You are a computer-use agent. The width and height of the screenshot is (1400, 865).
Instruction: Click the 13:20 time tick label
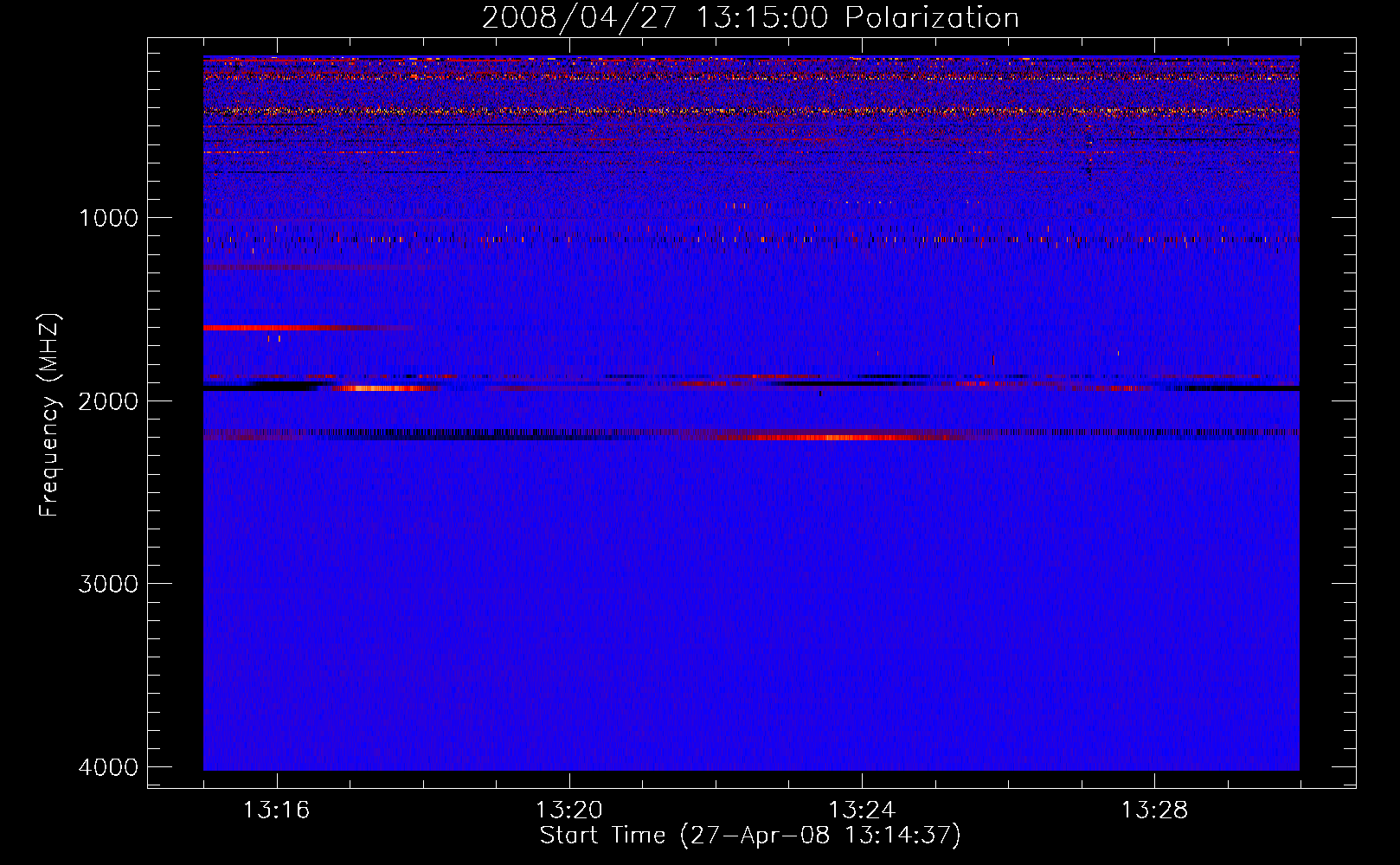pos(569,811)
